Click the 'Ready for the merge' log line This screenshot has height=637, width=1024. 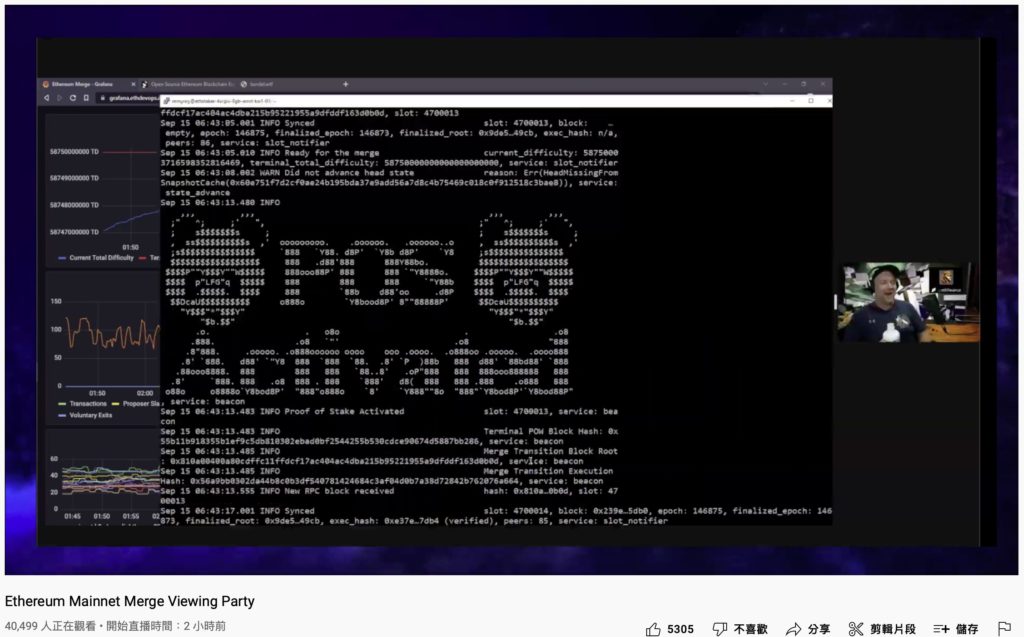tap(389, 158)
